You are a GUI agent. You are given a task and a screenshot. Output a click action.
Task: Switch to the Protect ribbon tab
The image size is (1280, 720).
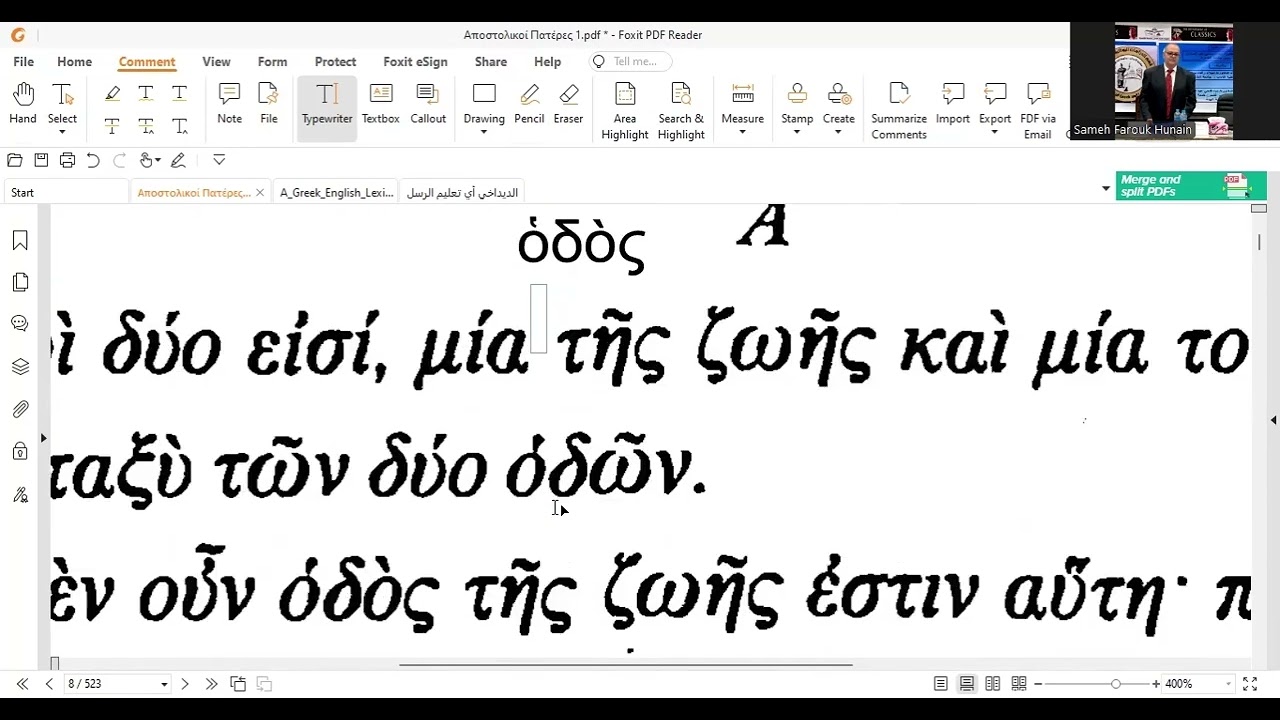335,62
